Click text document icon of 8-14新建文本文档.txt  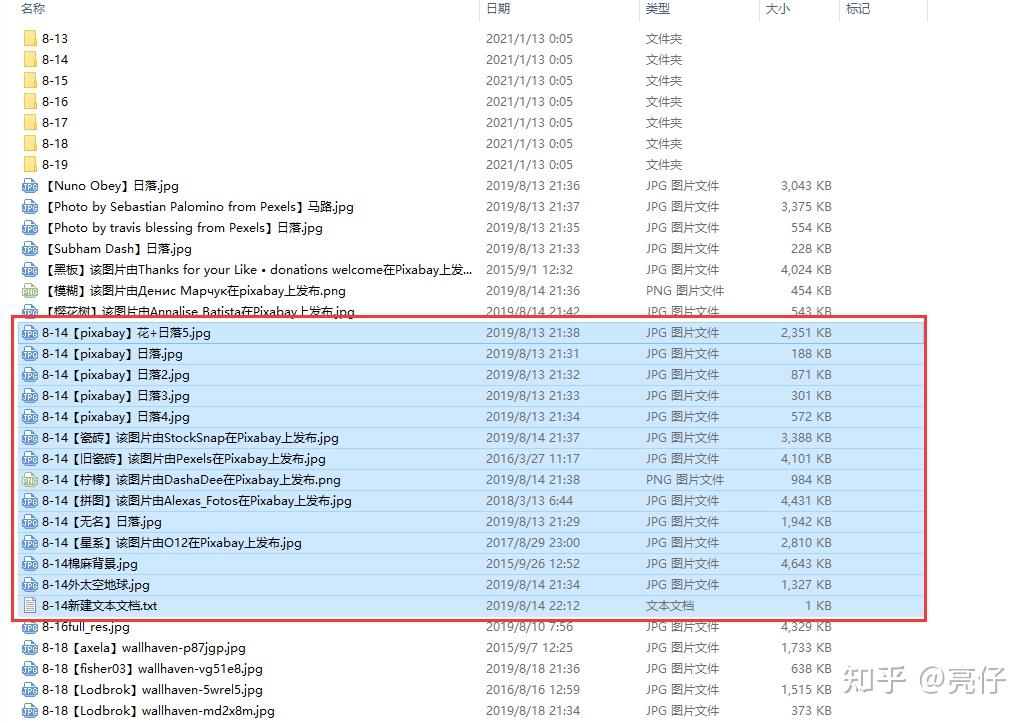pos(30,605)
